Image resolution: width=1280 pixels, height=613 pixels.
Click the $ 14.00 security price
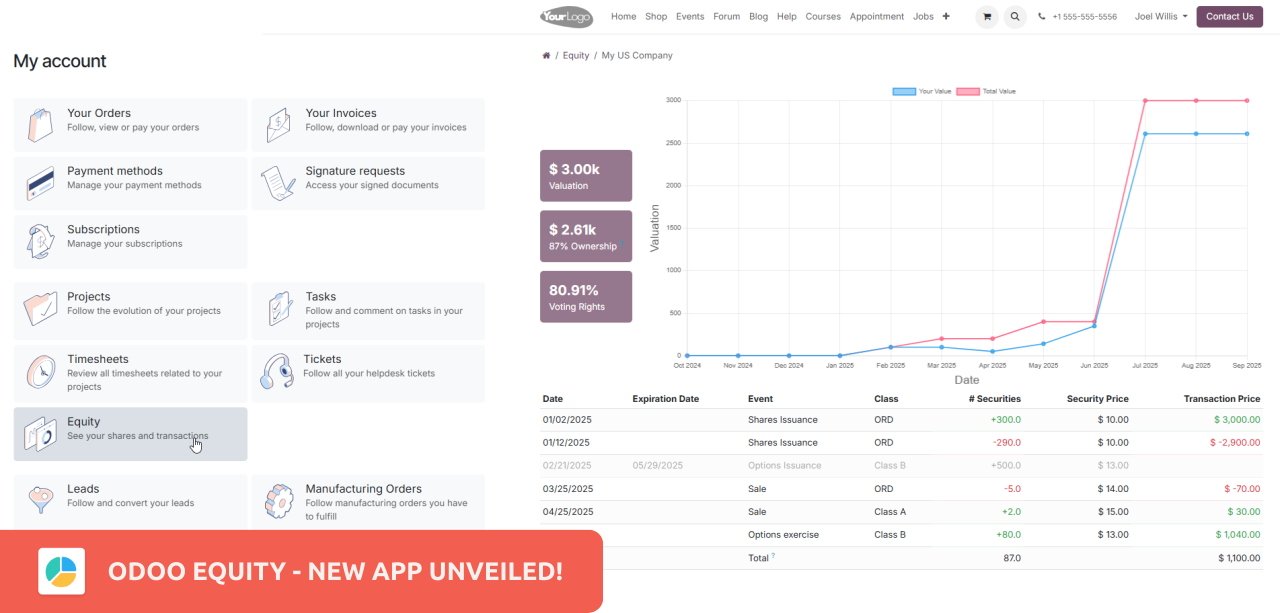[x=1112, y=489]
